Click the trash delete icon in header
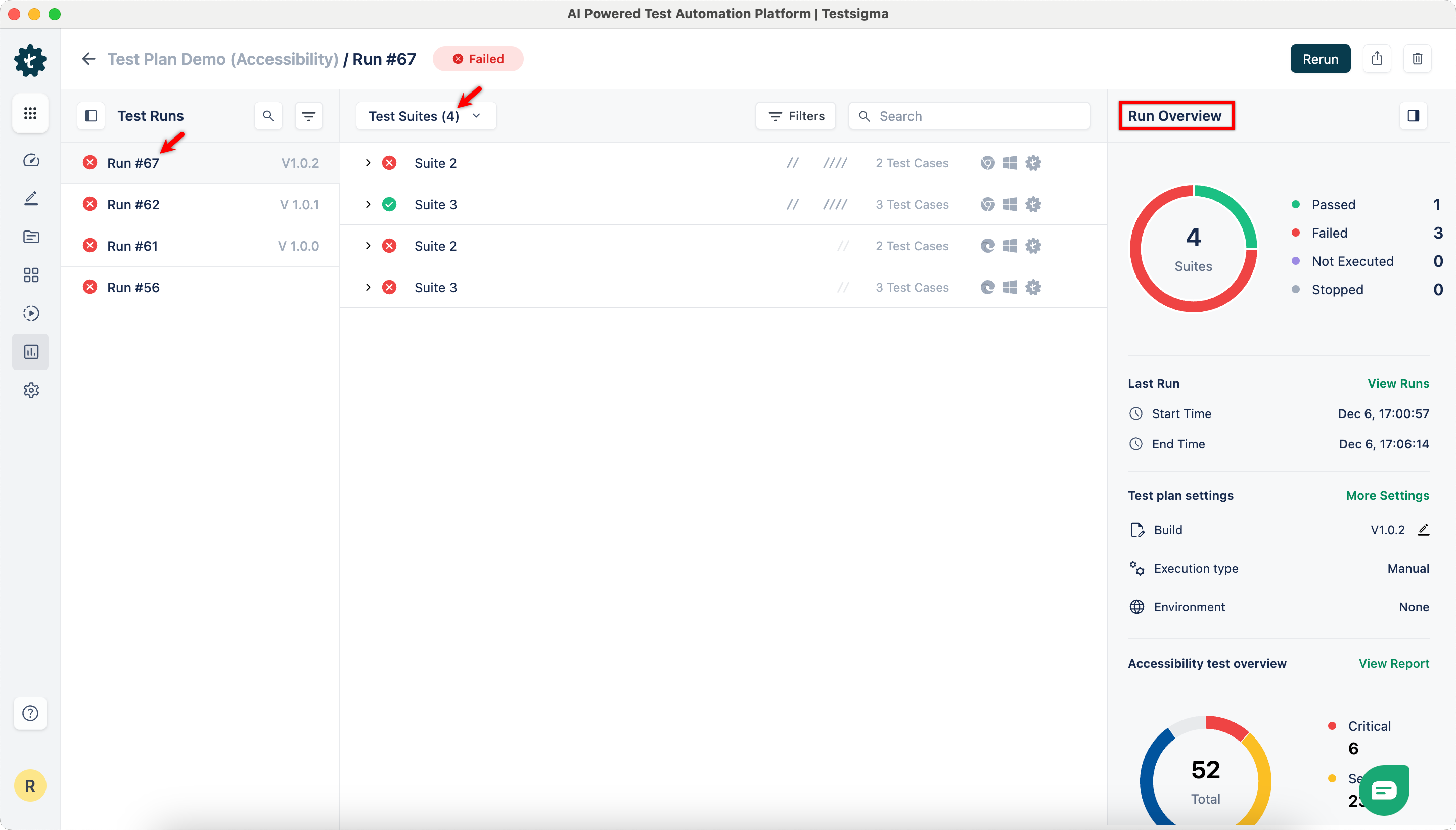The image size is (1456, 830). point(1417,59)
